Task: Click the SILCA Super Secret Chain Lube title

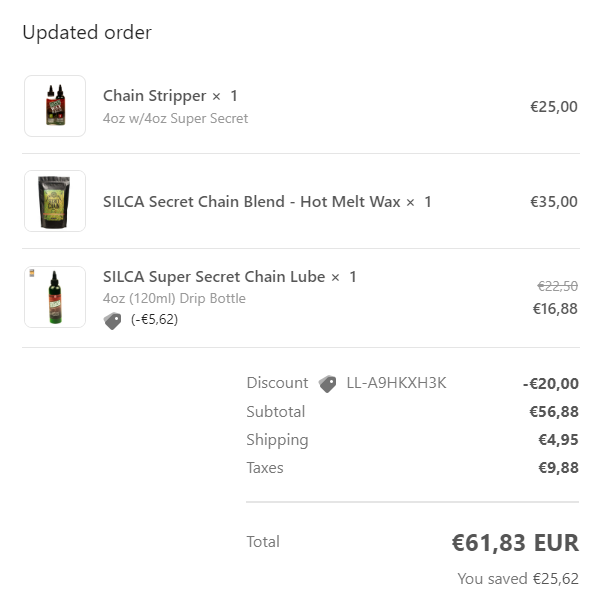Action: pyautogui.click(x=215, y=277)
